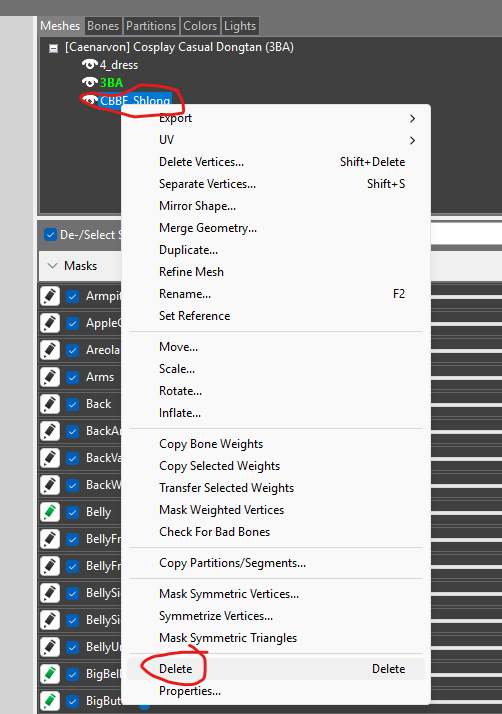Collapse the Masks category chevron
Screen dimensions: 502x714
point(53,265)
